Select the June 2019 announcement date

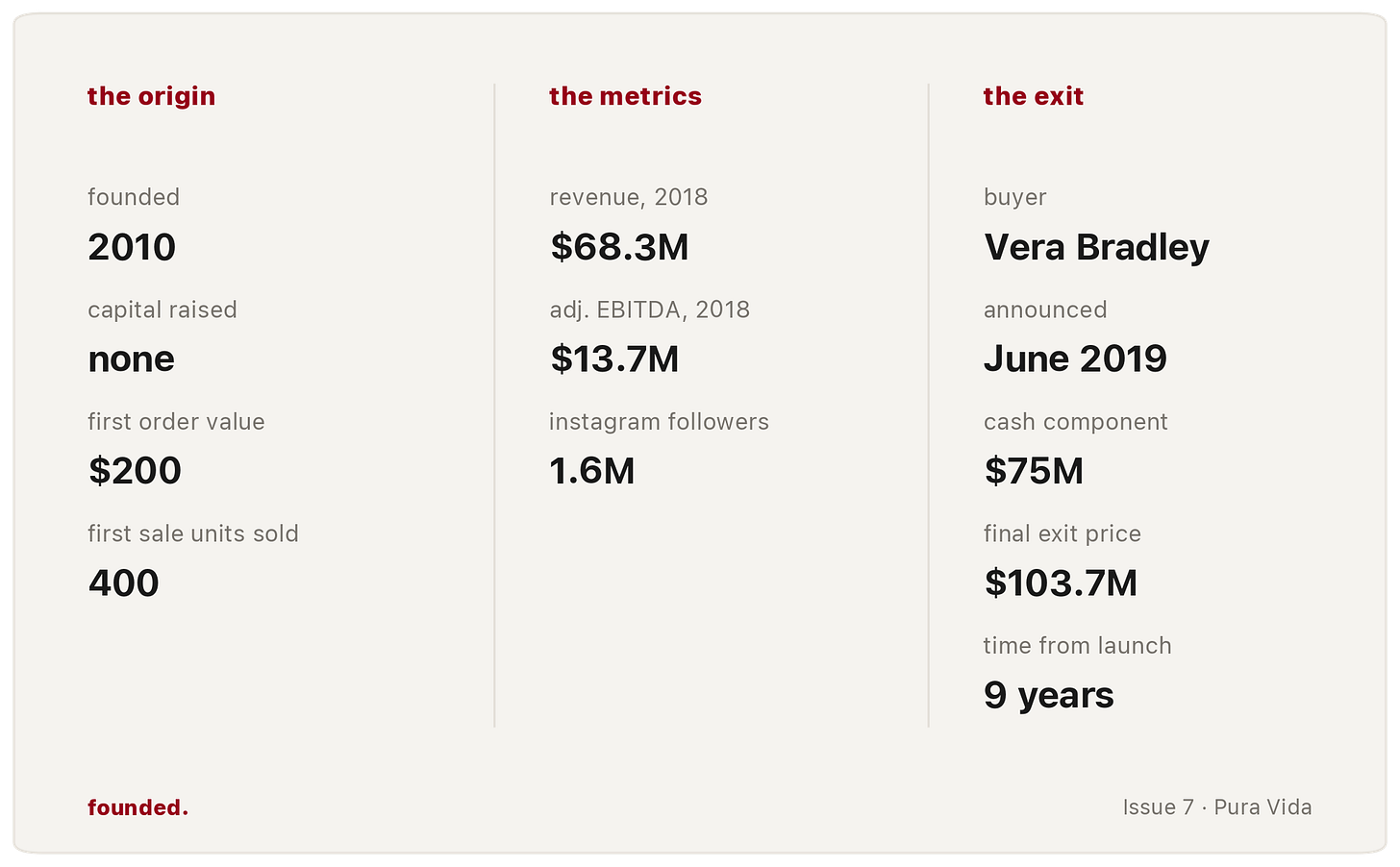[1075, 359]
